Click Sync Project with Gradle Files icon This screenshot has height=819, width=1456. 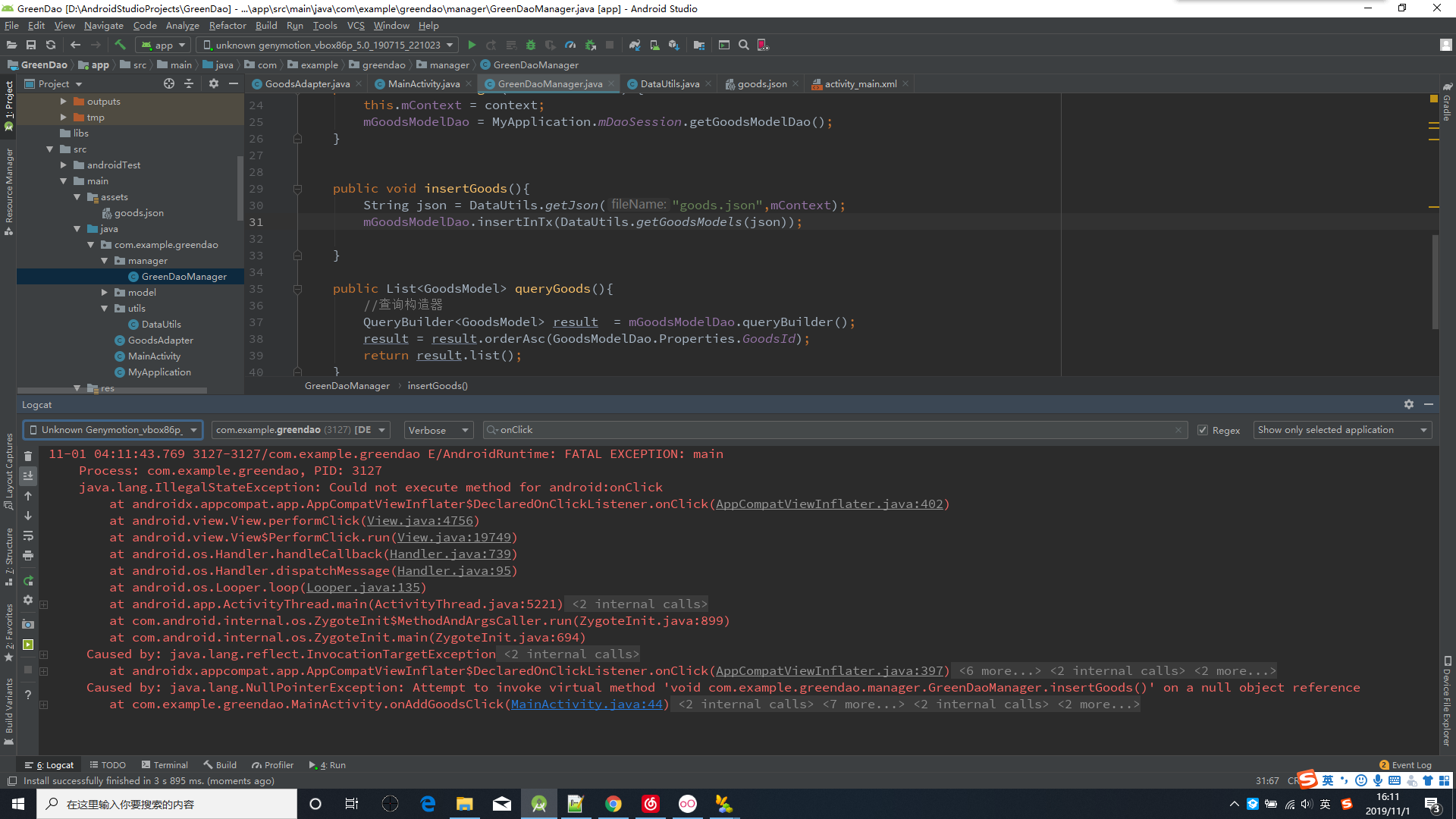click(x=635, y=45)
